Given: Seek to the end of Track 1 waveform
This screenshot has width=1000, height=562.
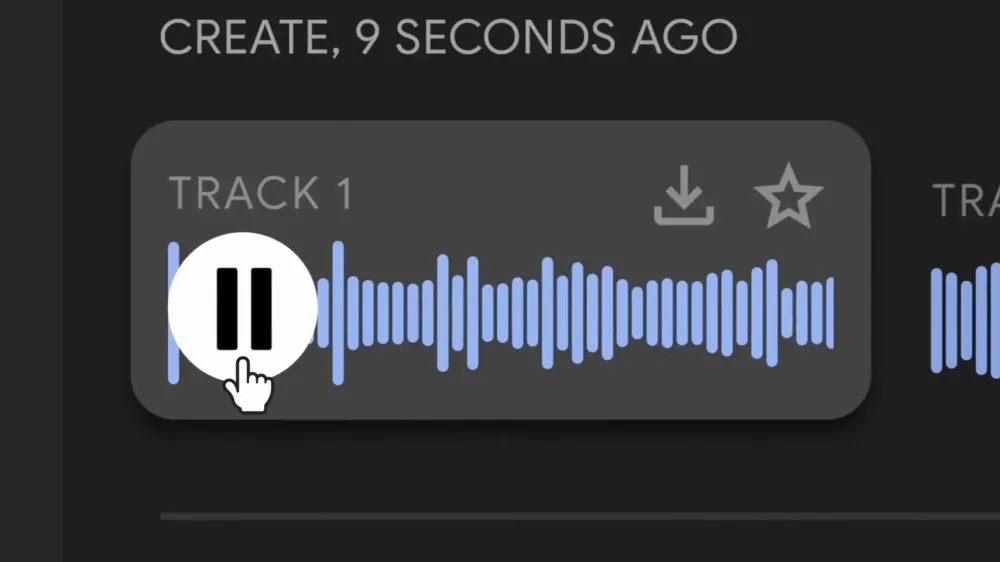Looking at the screenshot, I should [x=830, y=313].
